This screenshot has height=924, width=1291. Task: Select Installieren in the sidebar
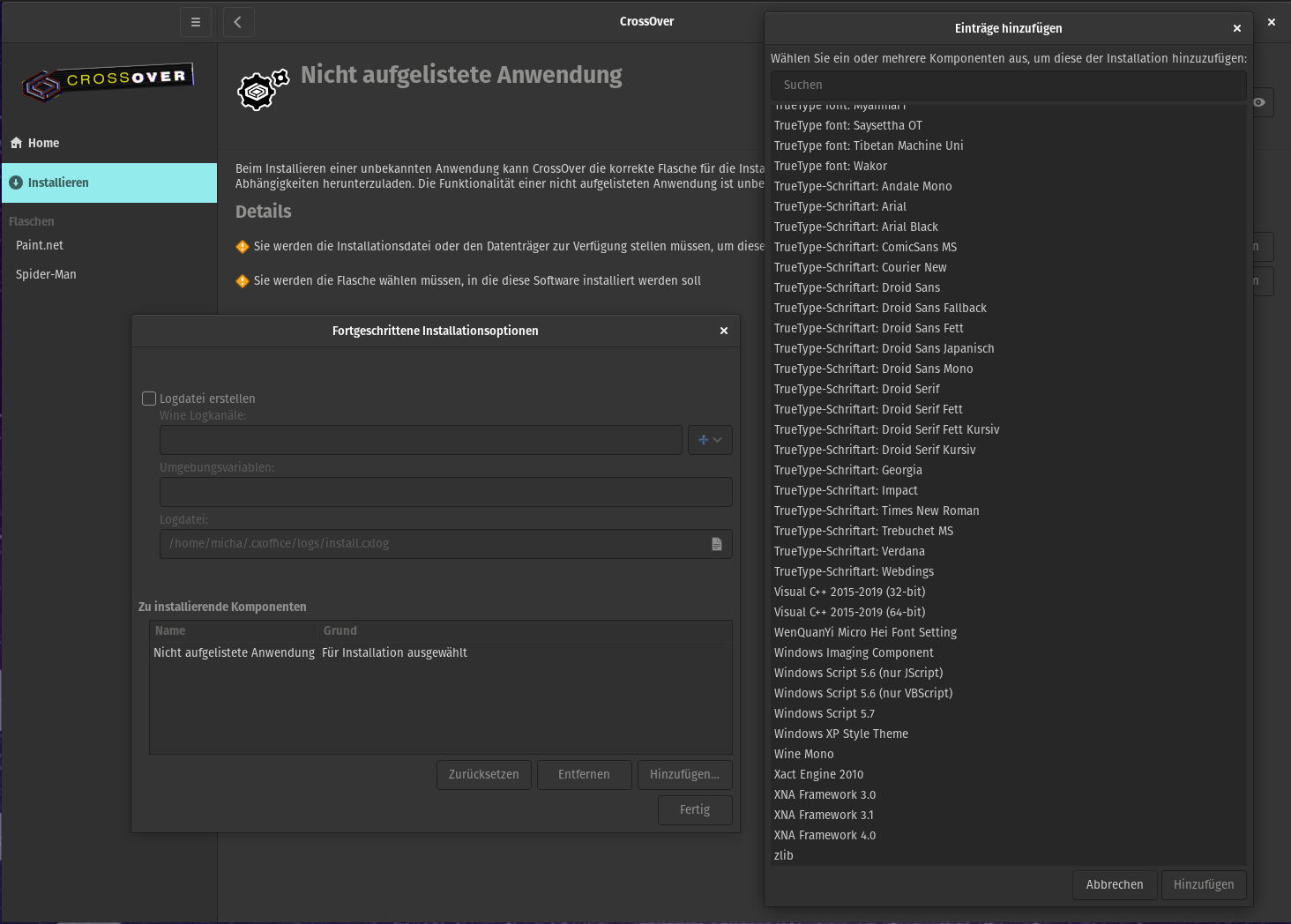point(58,183)
